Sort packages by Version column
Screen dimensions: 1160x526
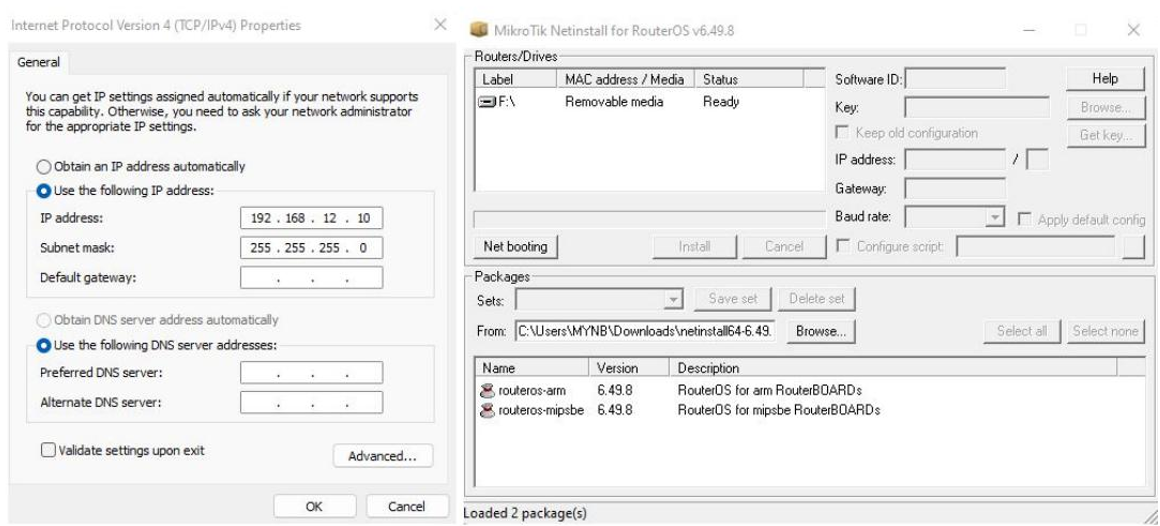pyautogui.click(x=630, y=368)
